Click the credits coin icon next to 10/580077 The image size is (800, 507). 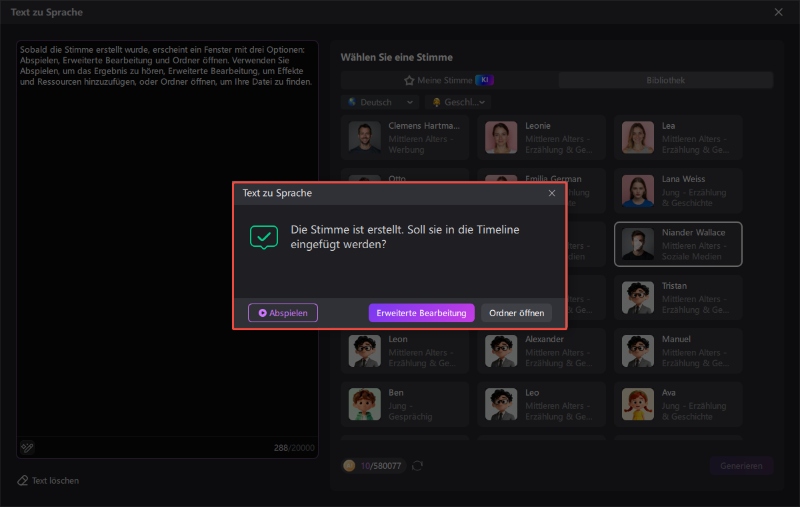pos(349,465)
